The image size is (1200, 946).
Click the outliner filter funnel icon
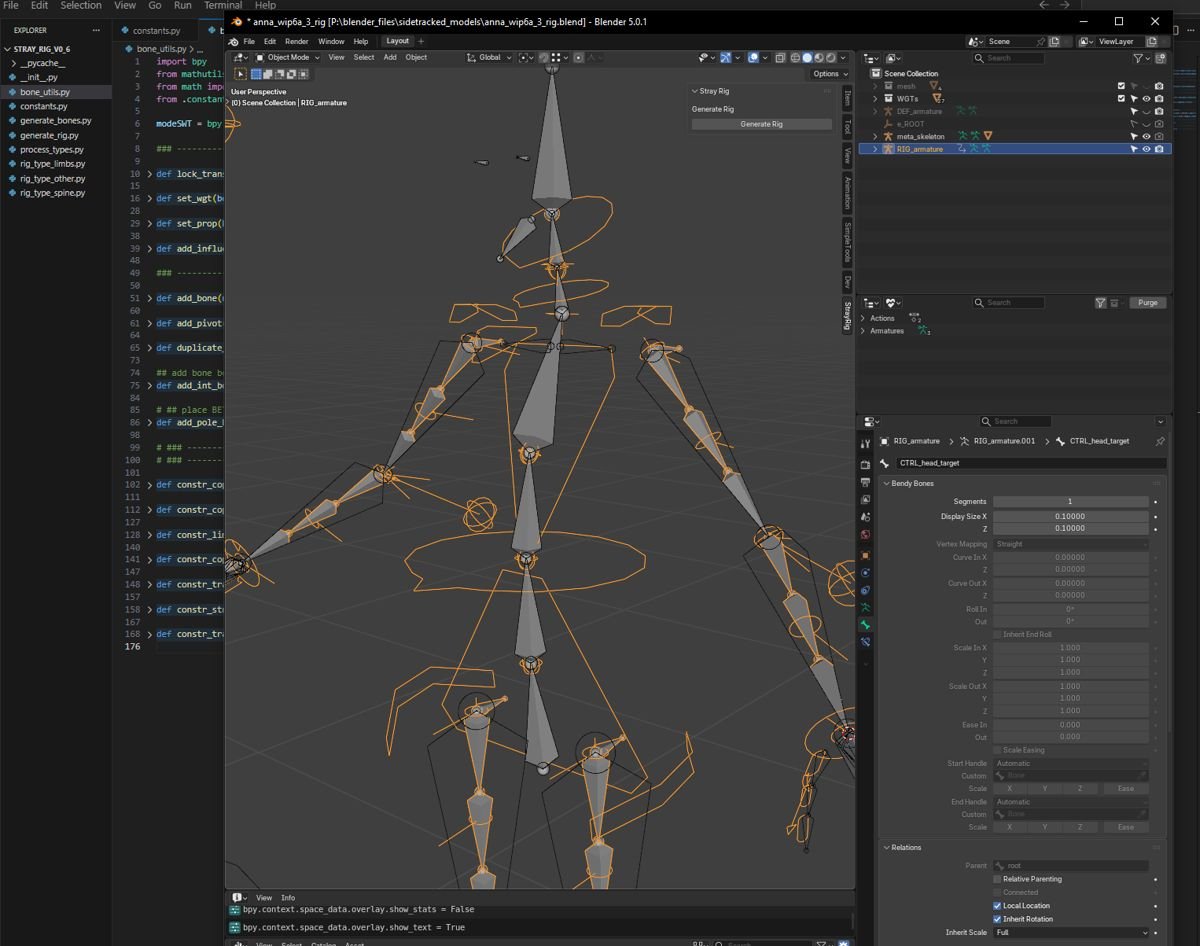pyautogui.click(x=1139, y=58)
